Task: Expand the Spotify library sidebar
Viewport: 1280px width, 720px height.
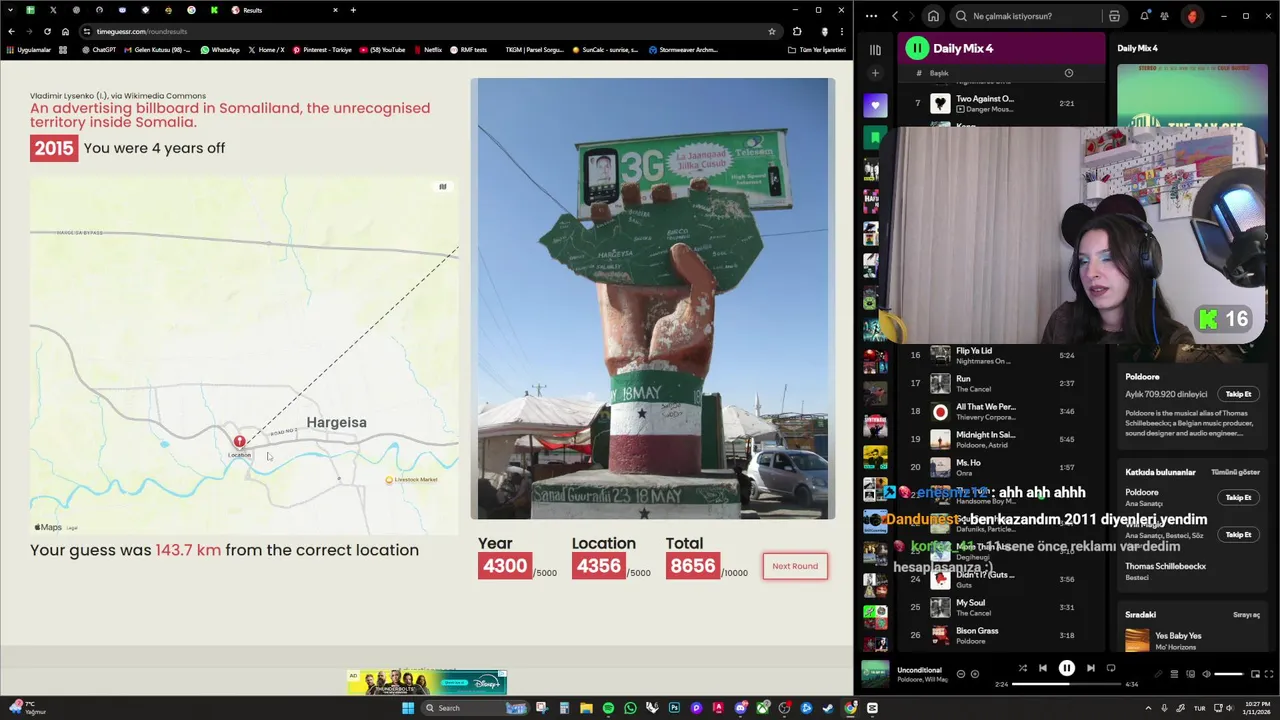Action: [x=875, y=49]
